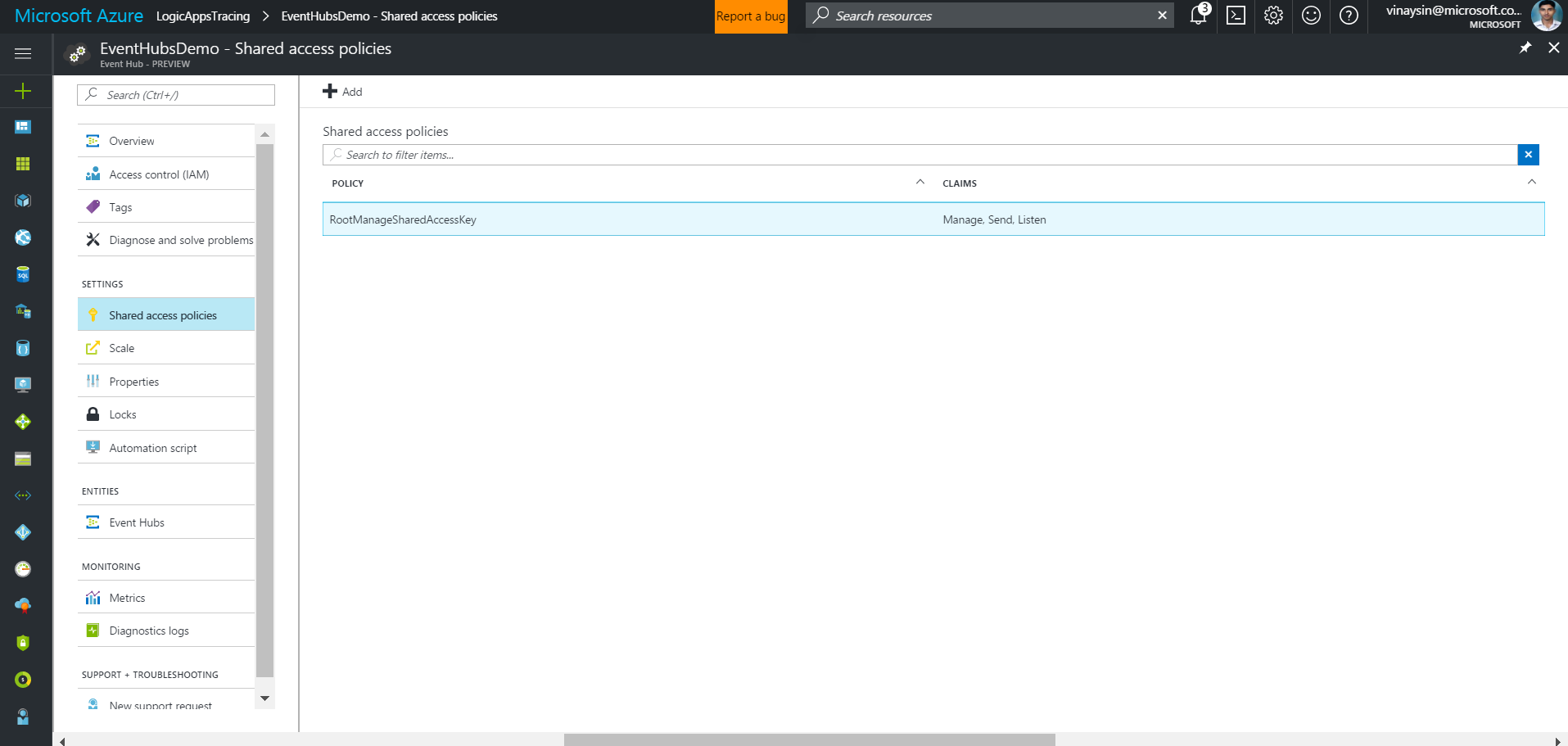
Task: Select Shared access policies menu item
Action: [x=166, y=315]
